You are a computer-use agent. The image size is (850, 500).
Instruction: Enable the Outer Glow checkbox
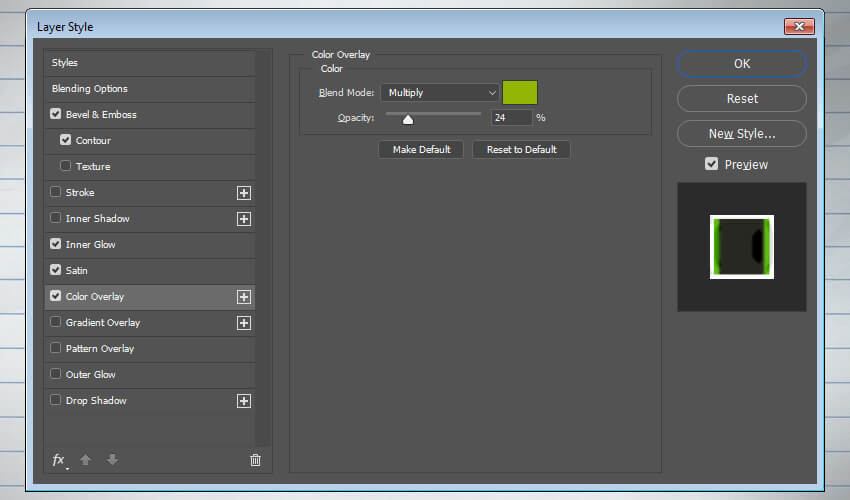(x=55, y=374)
